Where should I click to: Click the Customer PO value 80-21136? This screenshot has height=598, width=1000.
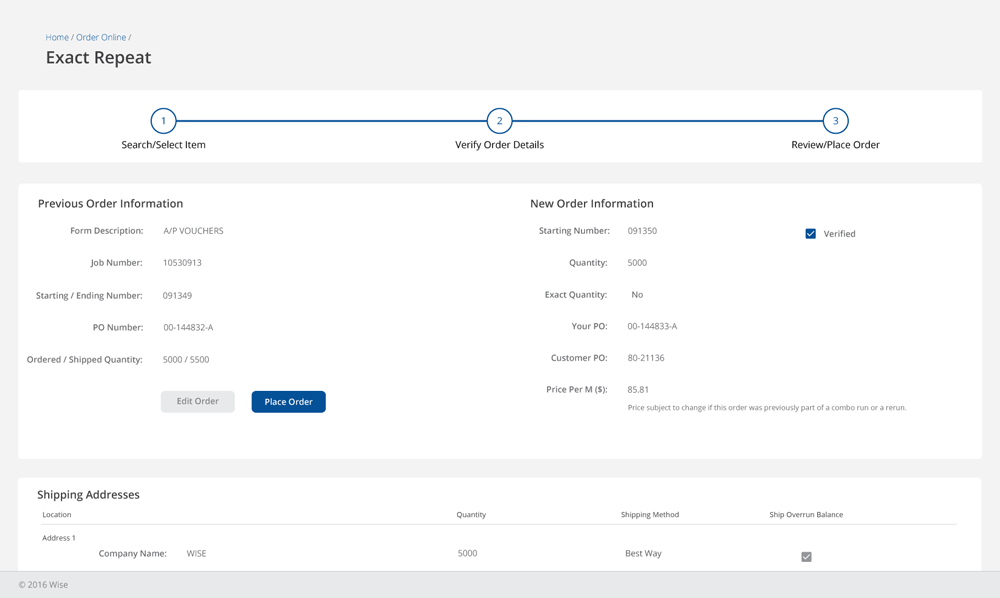pos(645,358)
